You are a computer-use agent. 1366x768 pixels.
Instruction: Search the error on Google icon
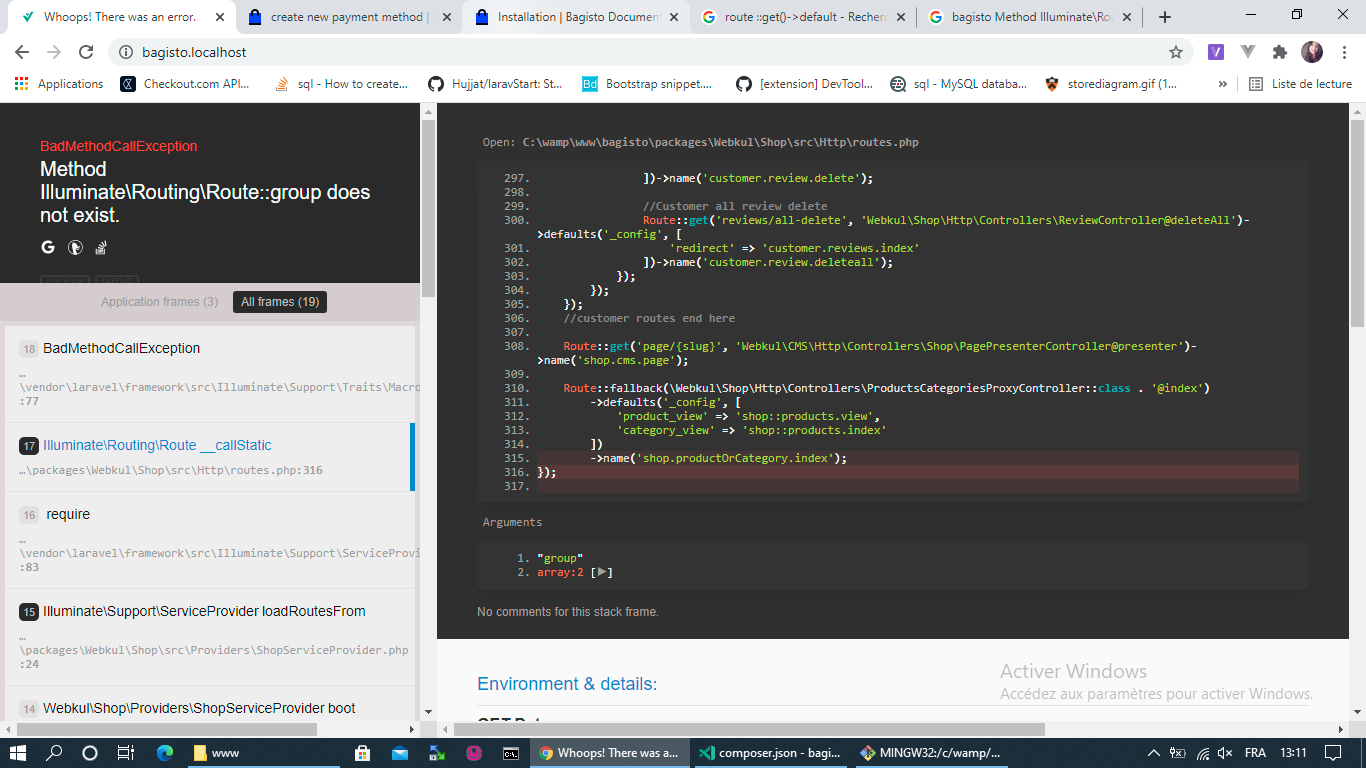click(x=48, y=247)
